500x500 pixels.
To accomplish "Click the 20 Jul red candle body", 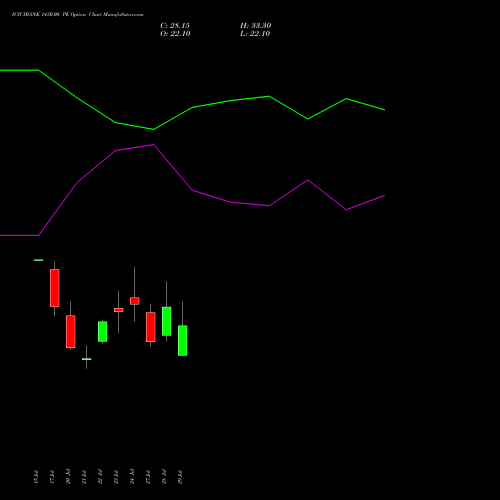I will [x=71, y=332].
